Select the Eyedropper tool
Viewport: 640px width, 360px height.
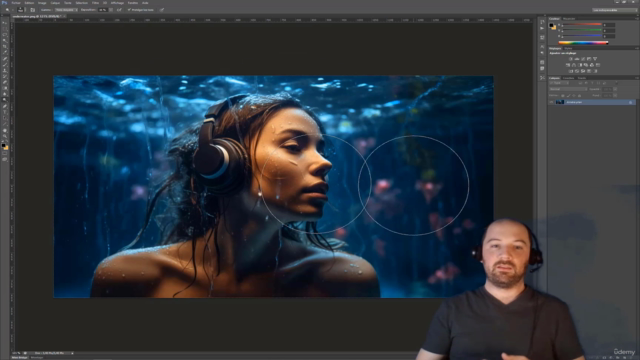(x=5, y=52)
